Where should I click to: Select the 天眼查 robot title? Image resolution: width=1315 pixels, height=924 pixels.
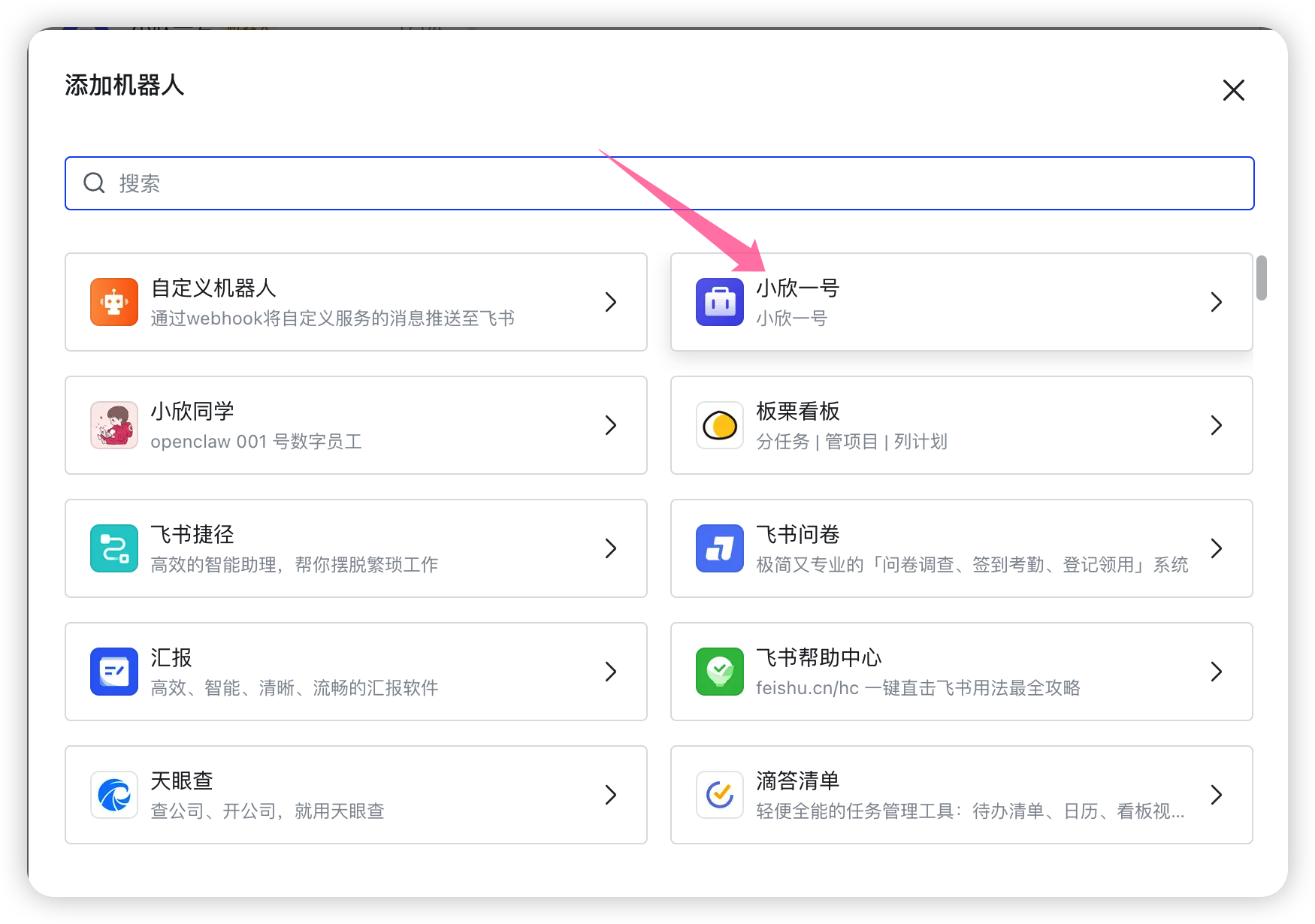(182, 781)
